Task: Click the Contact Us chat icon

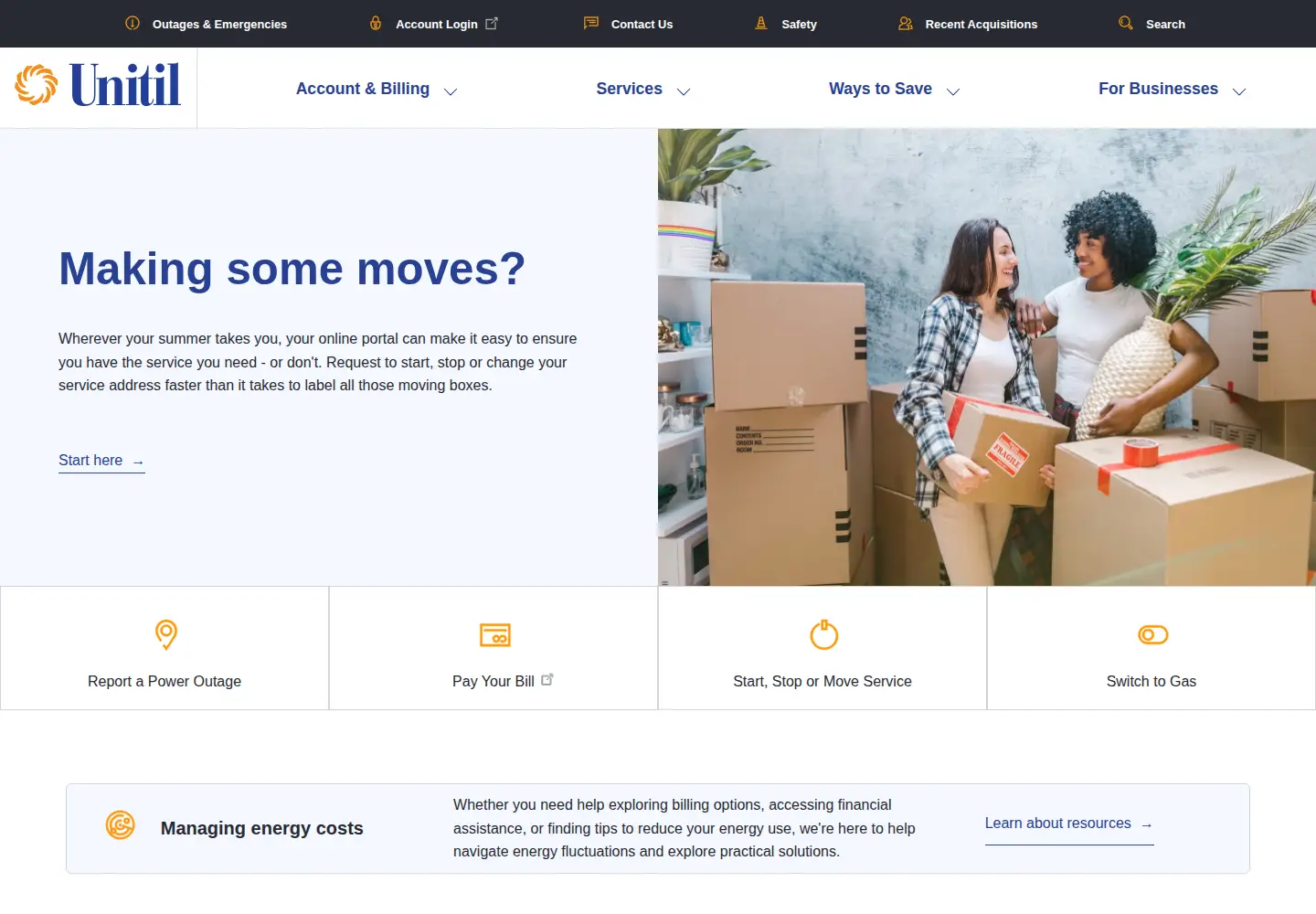Action: [x=591, y=23]
